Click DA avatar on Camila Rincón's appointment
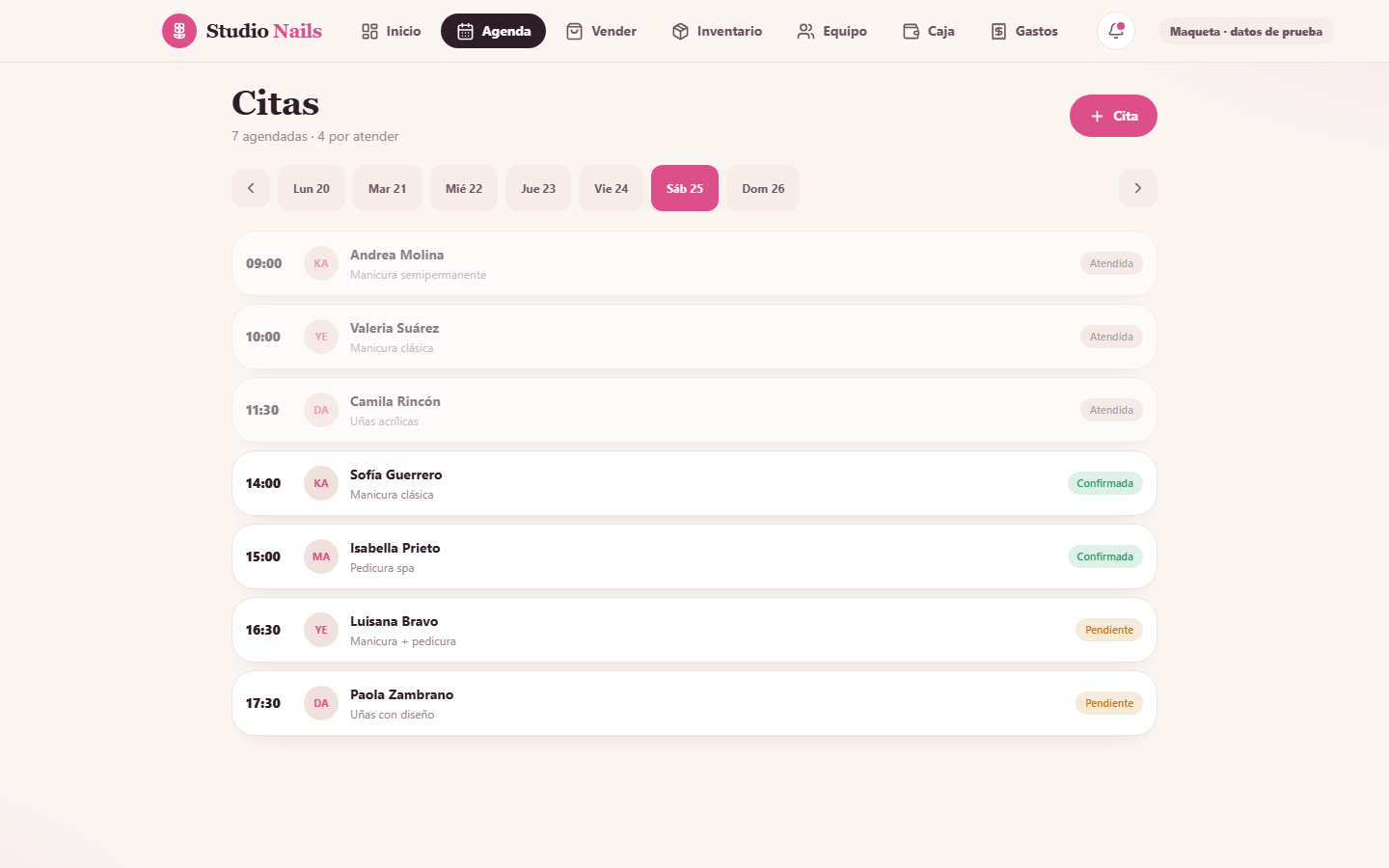This screenshot has width=1389, height=868. pos(321,410)
